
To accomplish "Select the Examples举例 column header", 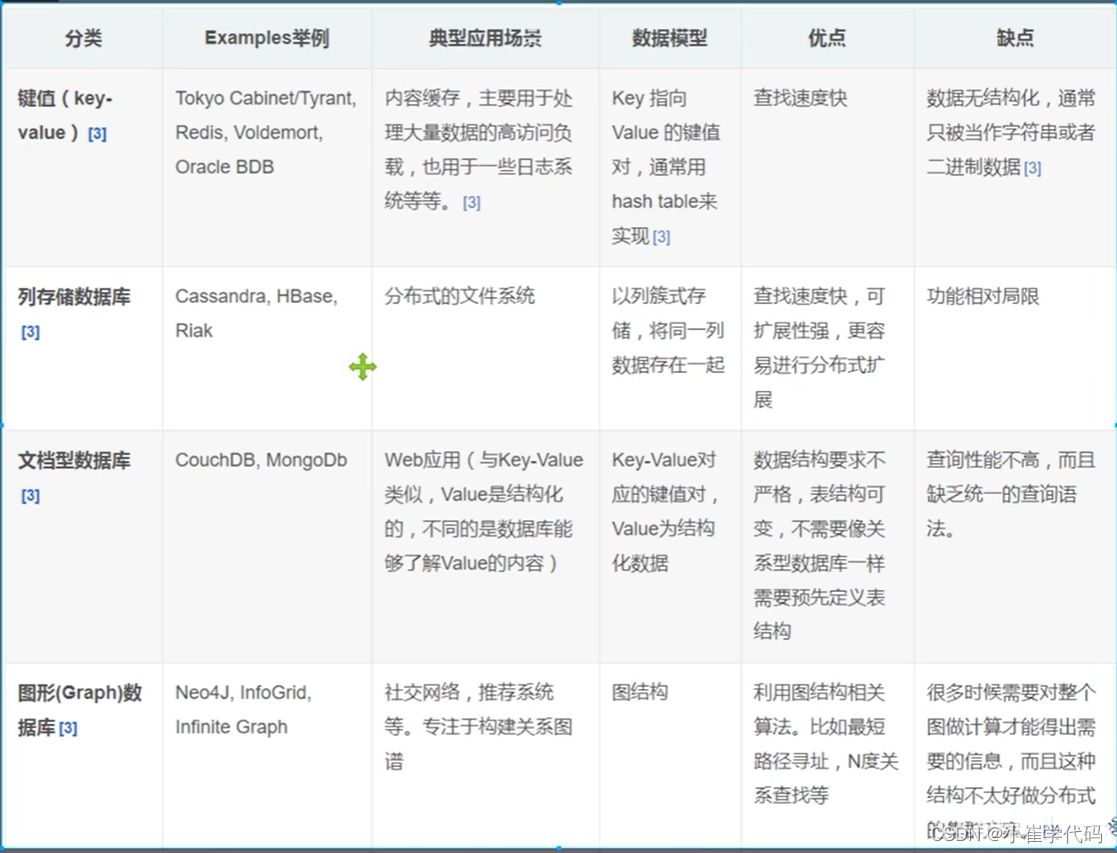I will click(x=266, y=37).
